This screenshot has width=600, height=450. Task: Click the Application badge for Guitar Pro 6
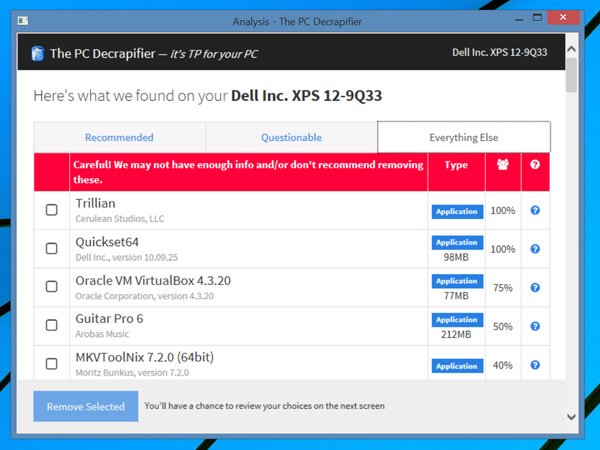tap(457, 320)
